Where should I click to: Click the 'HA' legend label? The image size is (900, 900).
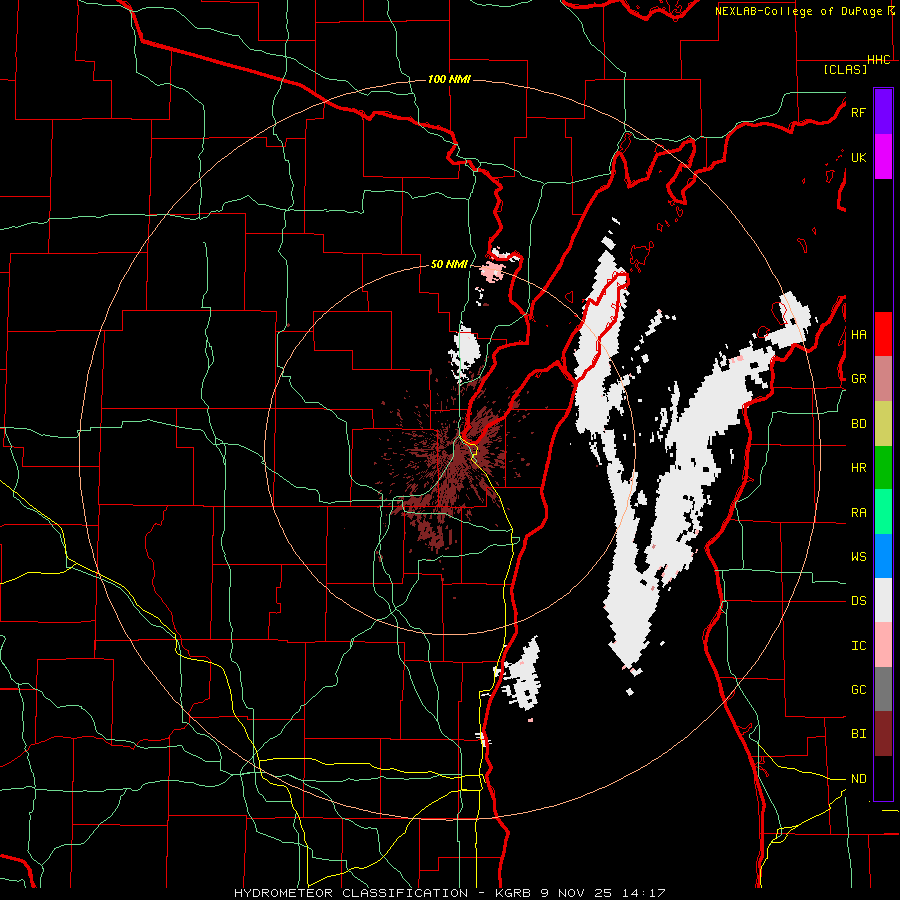click(x=858, y=335)
